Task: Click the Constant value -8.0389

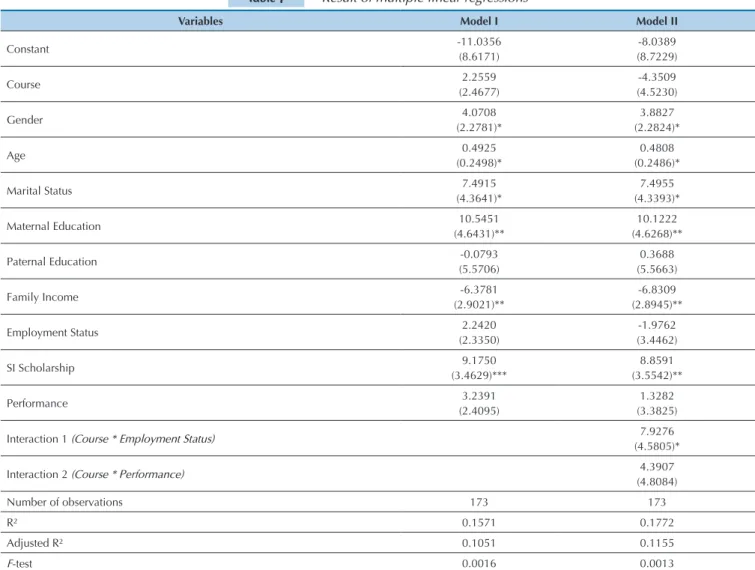Action: pos(657,42)
